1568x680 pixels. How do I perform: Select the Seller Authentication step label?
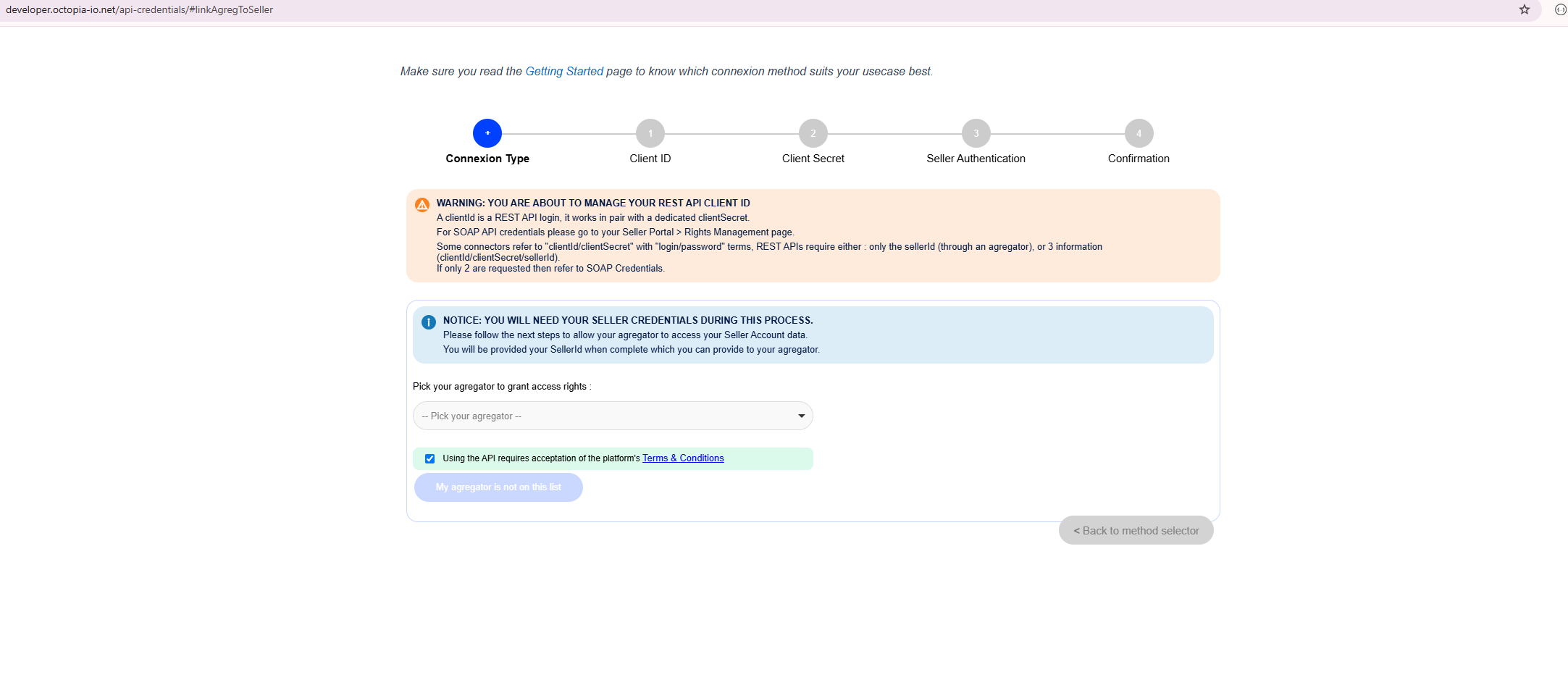click(976, 159)
